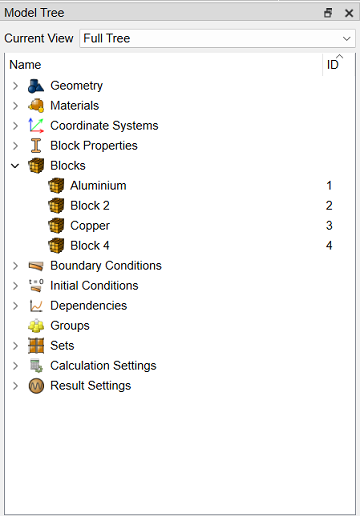Undock the Model Tree panel

pyautogui.click(x=328, y=13)
